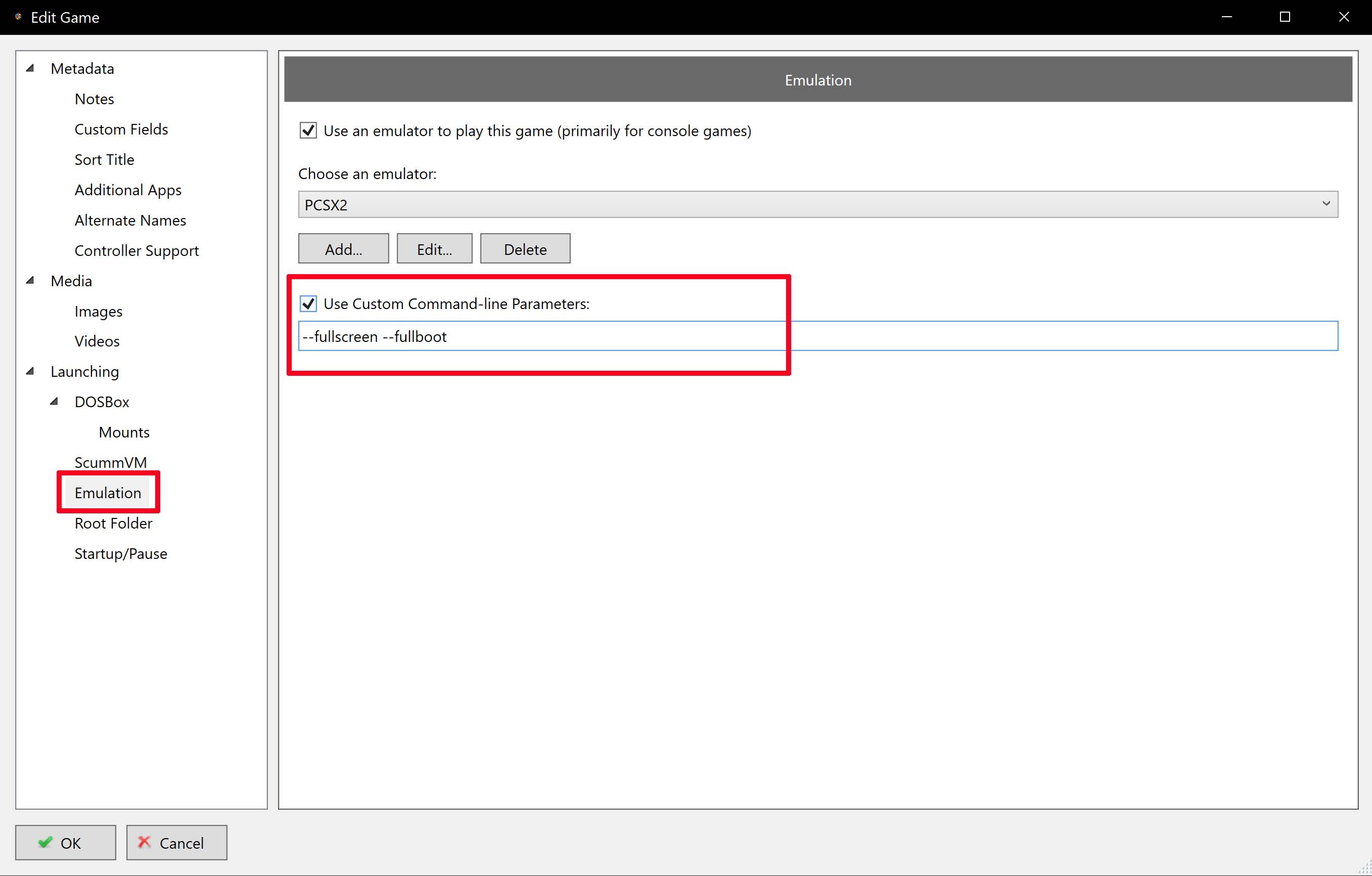
Task: Select the Launching tree heading
Action: pyautogui.click(x=84, y=372)
